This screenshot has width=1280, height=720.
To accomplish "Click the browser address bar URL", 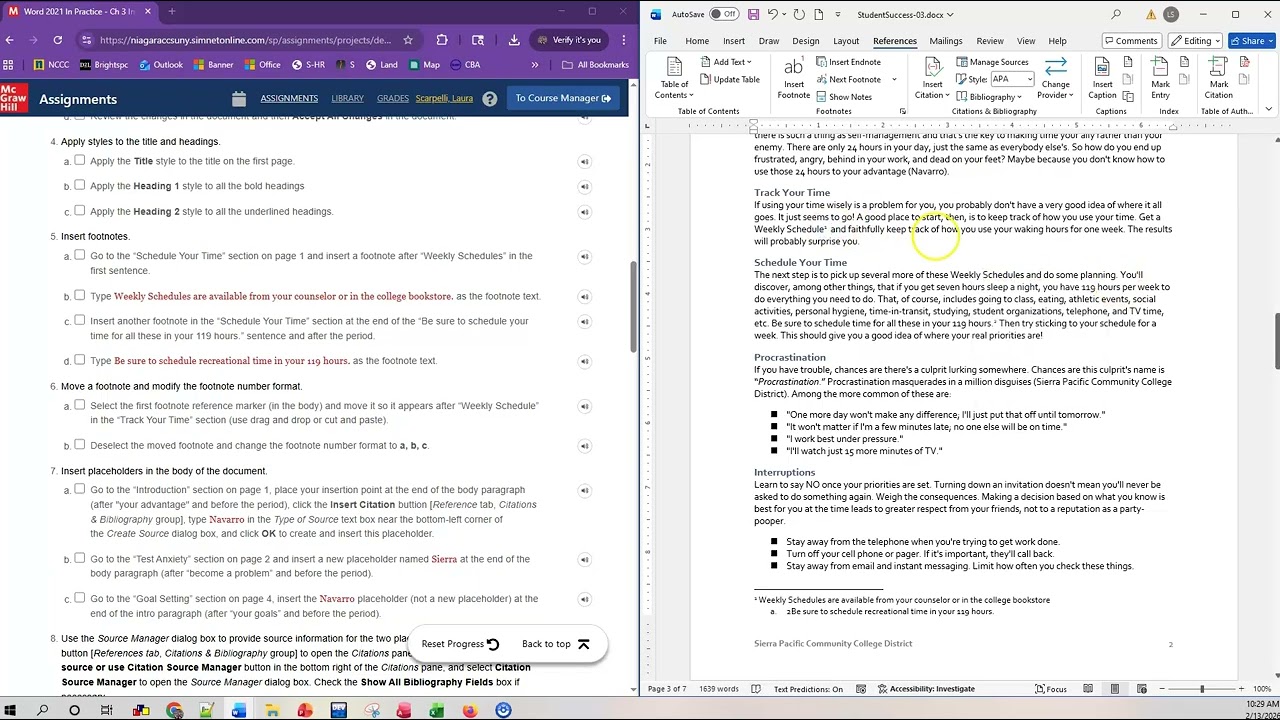I will [x=245, y=40].
